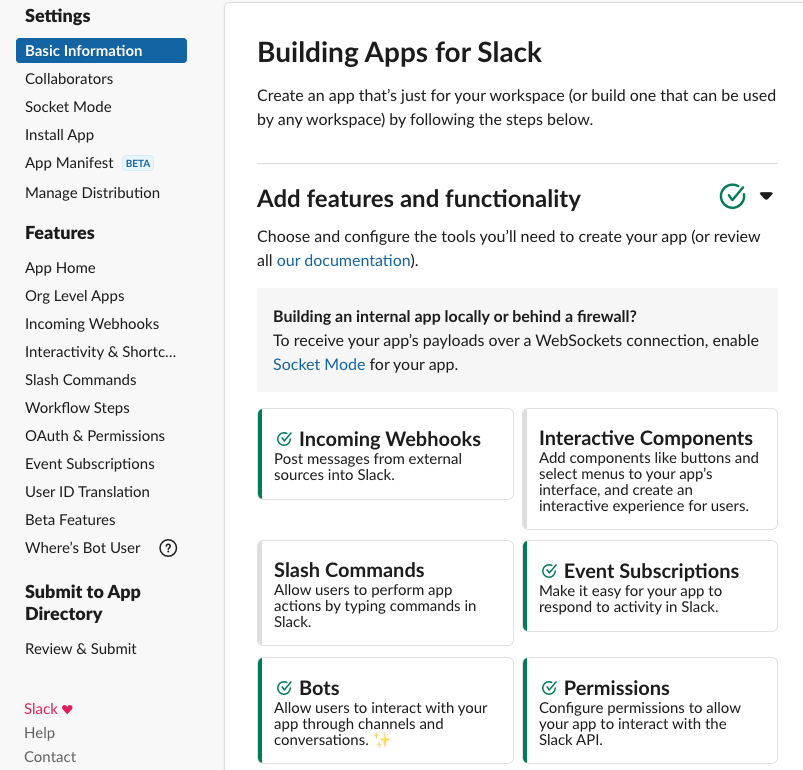This screenshot has width=803, height=770.
Task: Select Basic Information in the sidebar
Action: [x=101, y=51]
